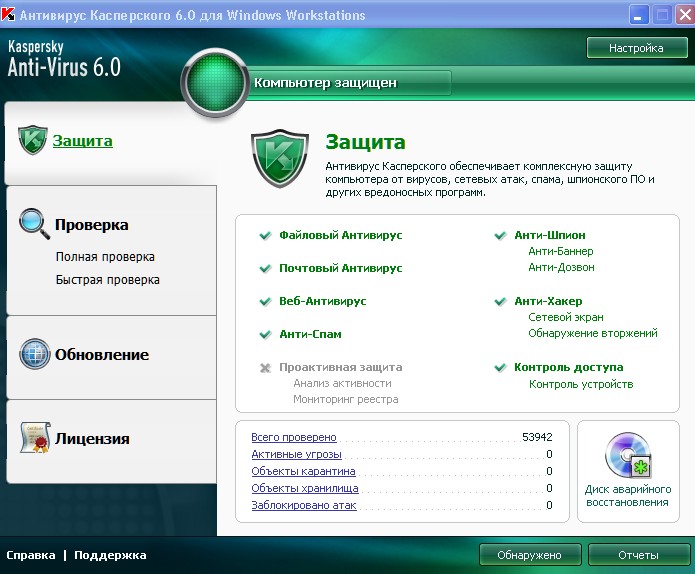Open the Защита section tab
Screen dimensions: 695x574
pyautogui.click(x=82, y=141)
